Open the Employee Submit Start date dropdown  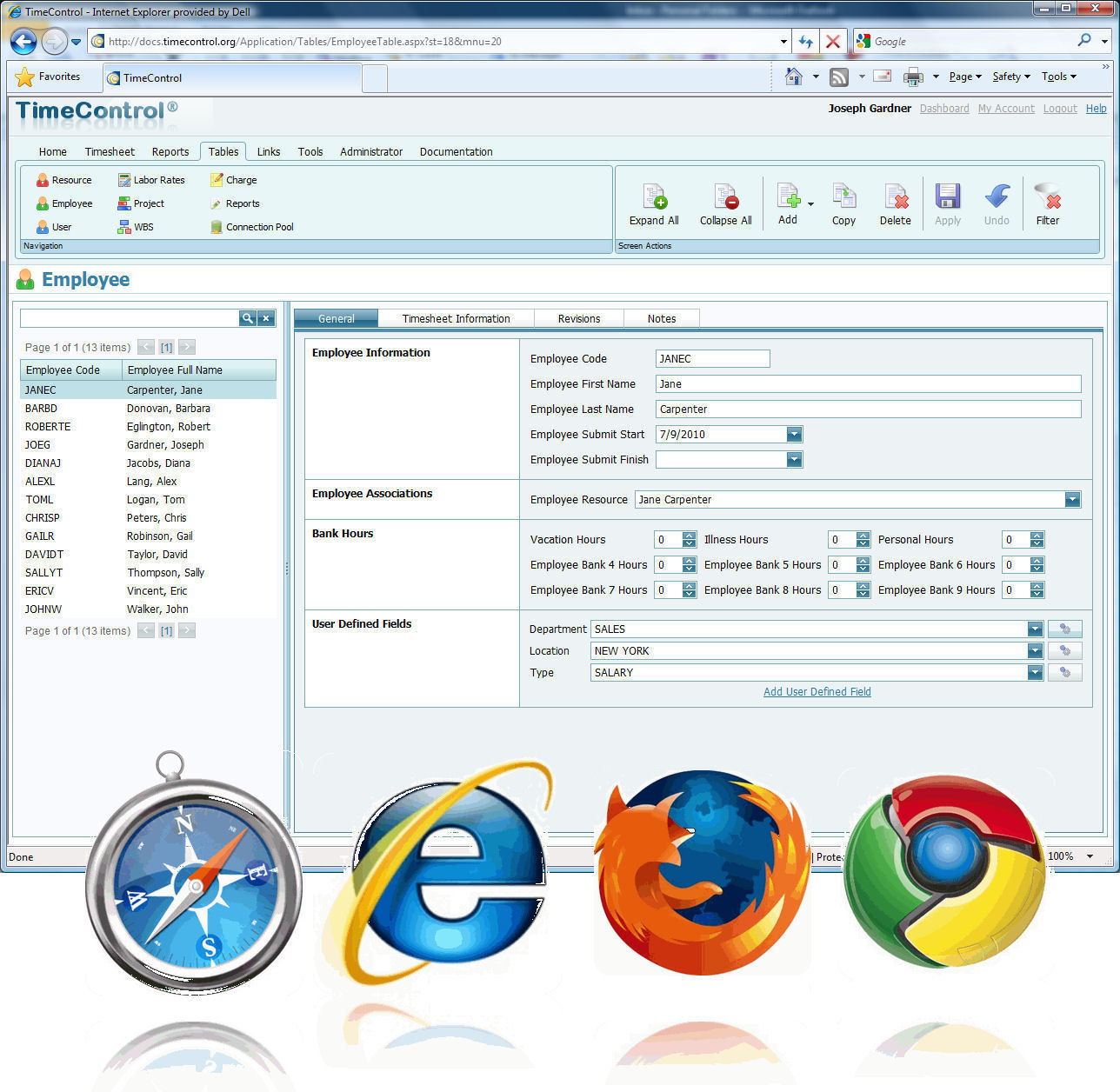[x=794, y=434]
